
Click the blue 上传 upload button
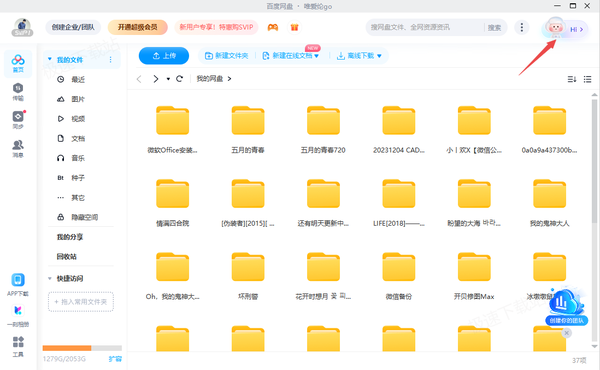[164, 56]
